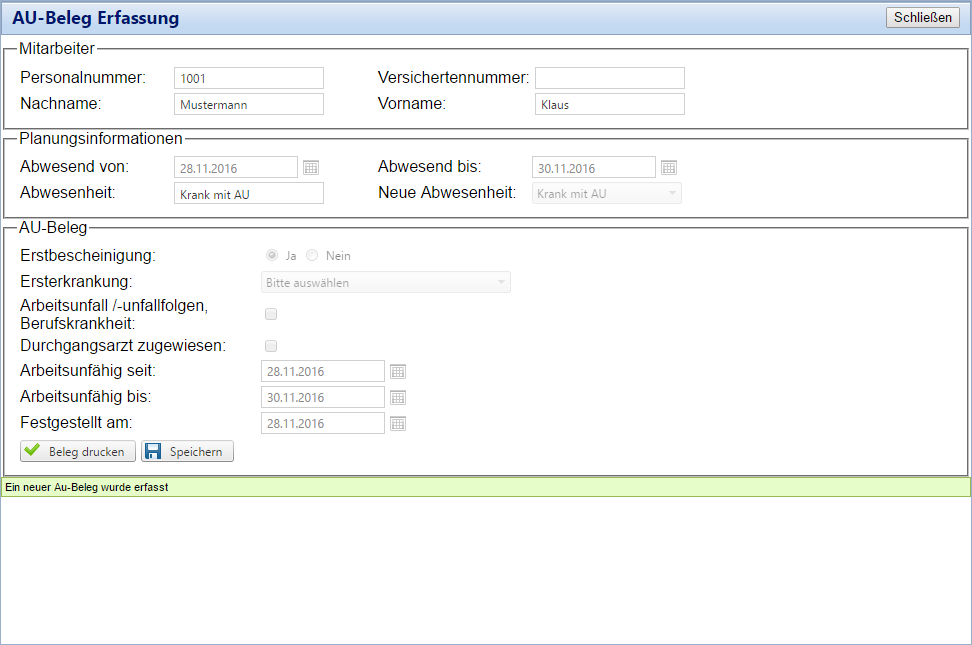Open calendar picker for Abwesend bis

(669, 167)
